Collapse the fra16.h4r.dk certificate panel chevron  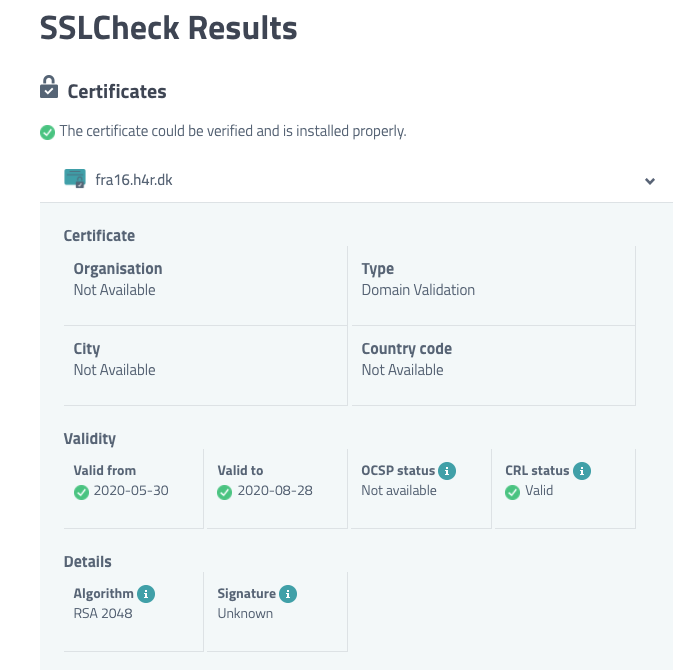pos(650,181)
